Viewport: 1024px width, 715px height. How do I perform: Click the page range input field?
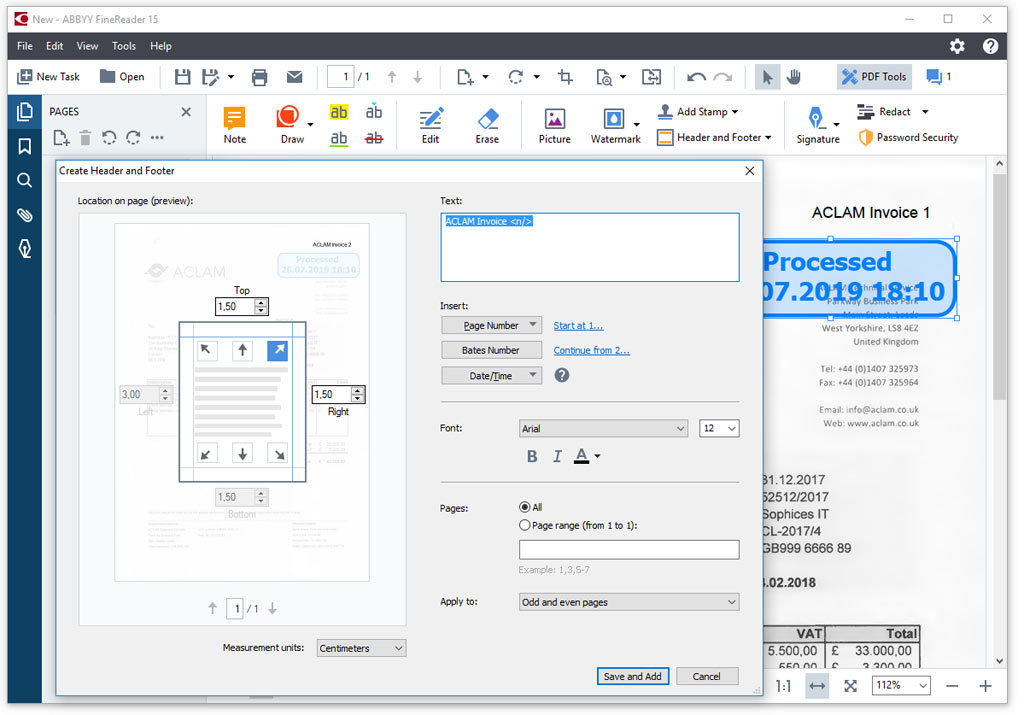coord(629,549)
